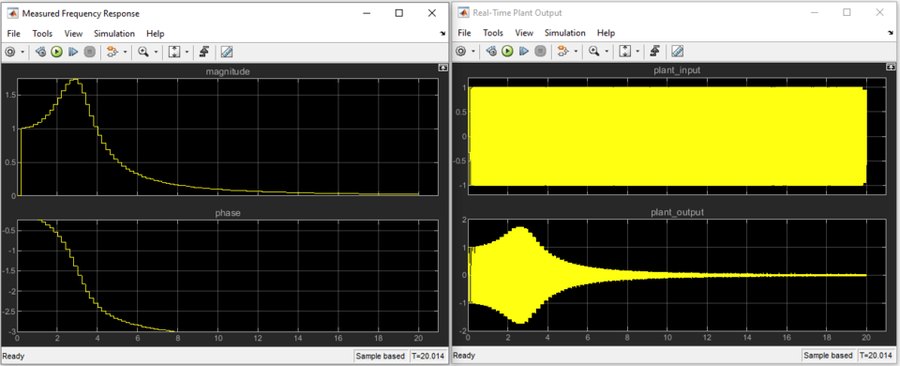Open View menu in Real-Time Plant Output window
The image size is (900, 366).
pyautogui.click(x=524, y=33)
